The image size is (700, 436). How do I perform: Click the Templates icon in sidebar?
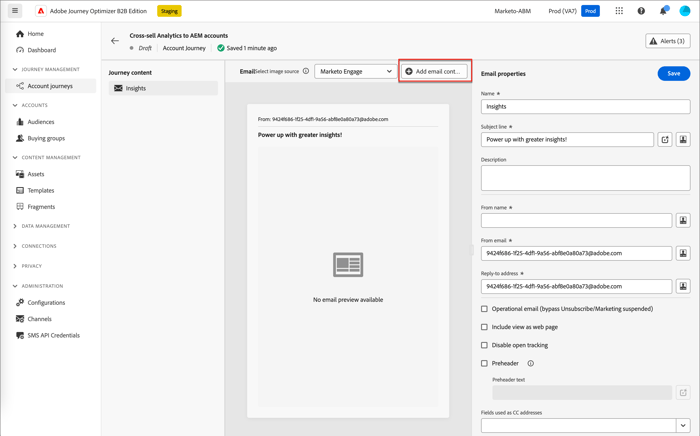(x=20, y=191)
